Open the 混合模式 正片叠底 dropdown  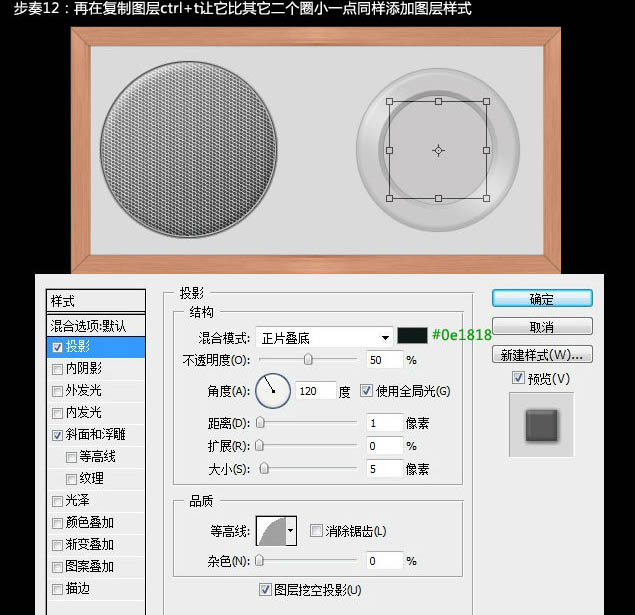tap(324, 337)
